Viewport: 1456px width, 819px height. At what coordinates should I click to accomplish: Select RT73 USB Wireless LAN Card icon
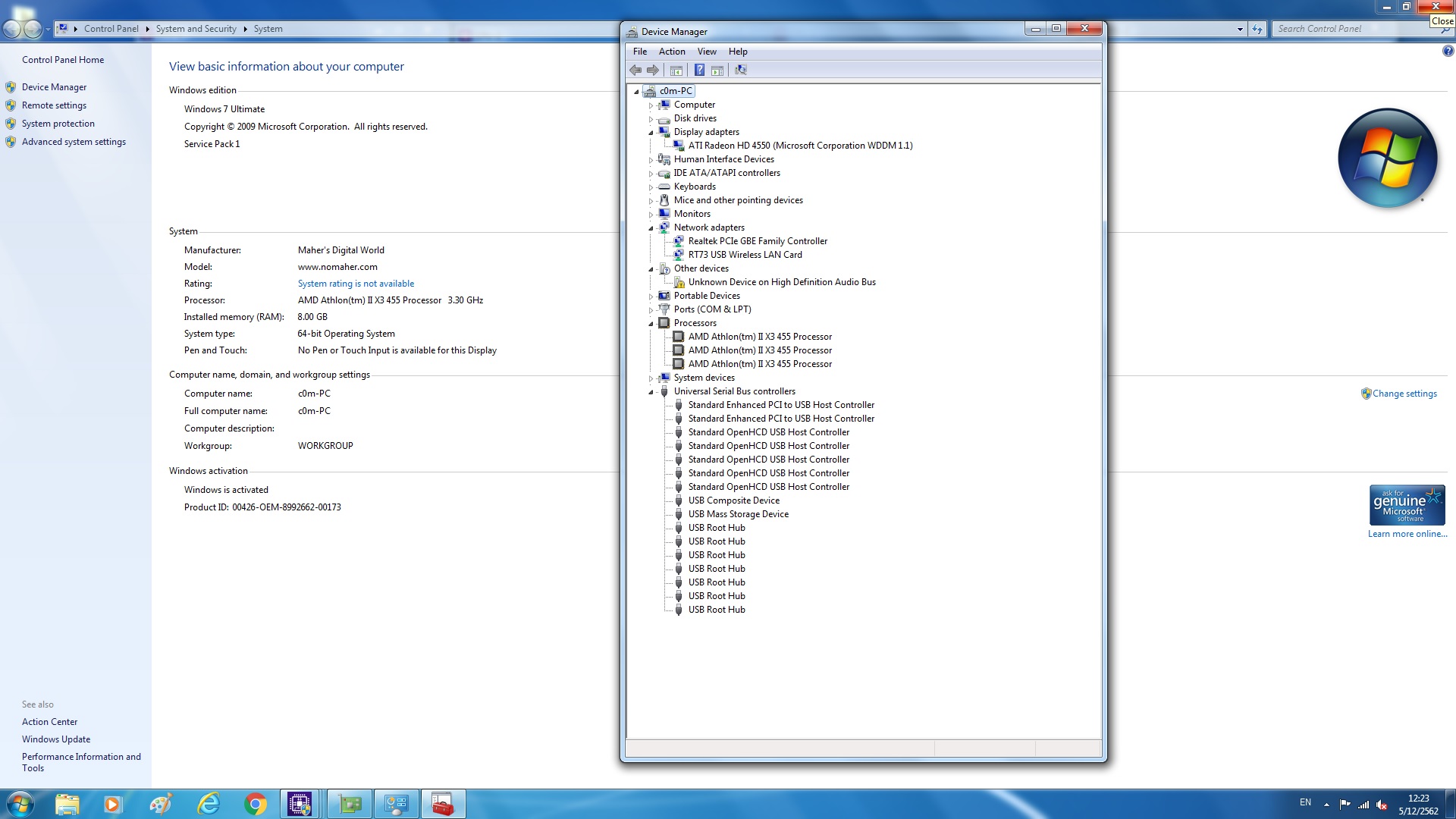(x=679, y=255)
